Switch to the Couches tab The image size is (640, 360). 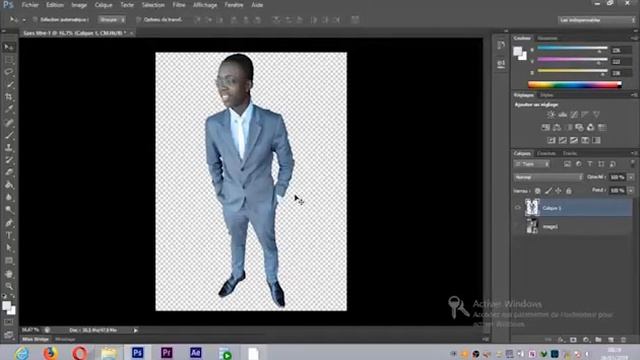point(546,153)
